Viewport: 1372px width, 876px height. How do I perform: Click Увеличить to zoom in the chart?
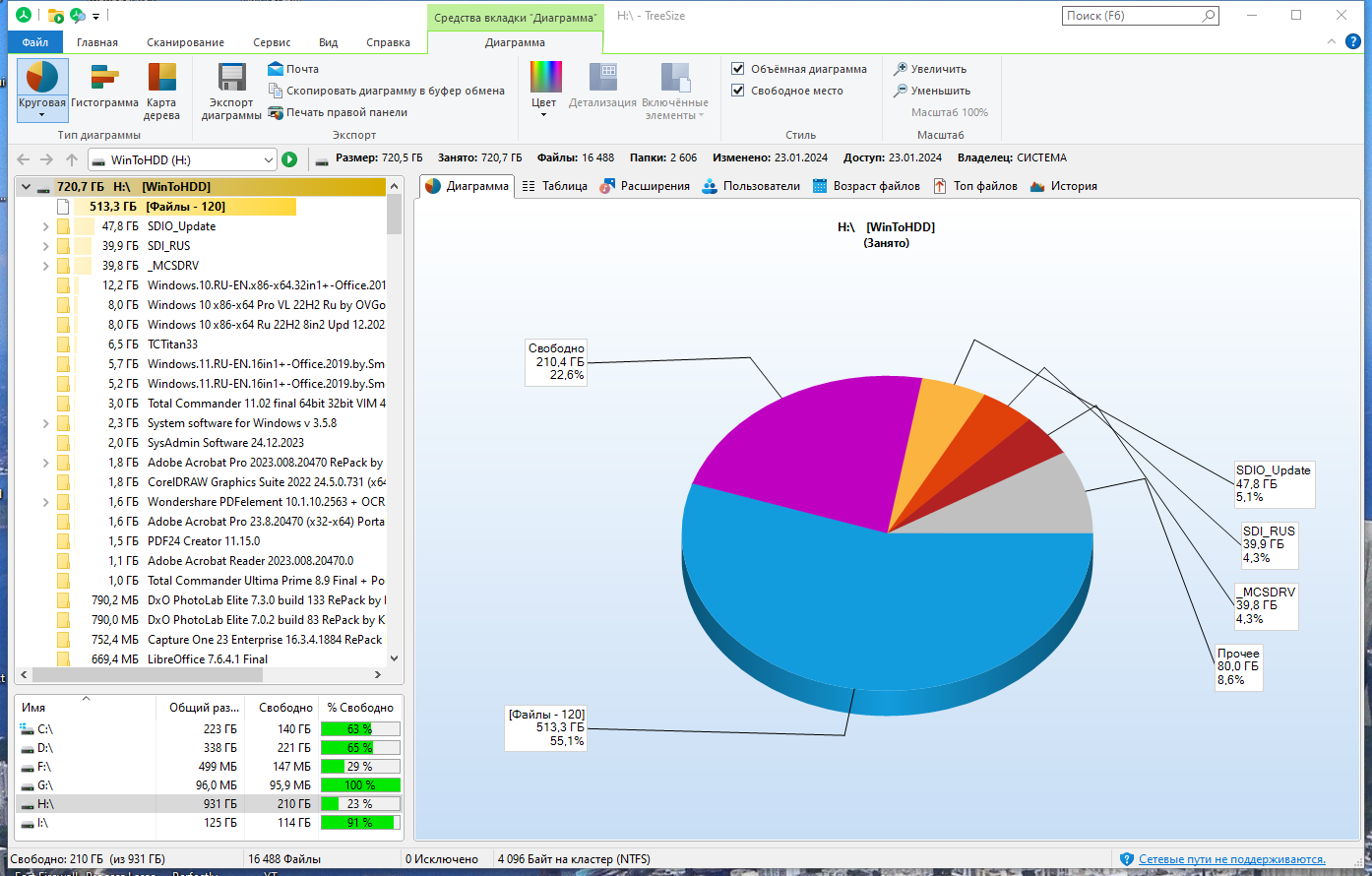coord(930,69)
